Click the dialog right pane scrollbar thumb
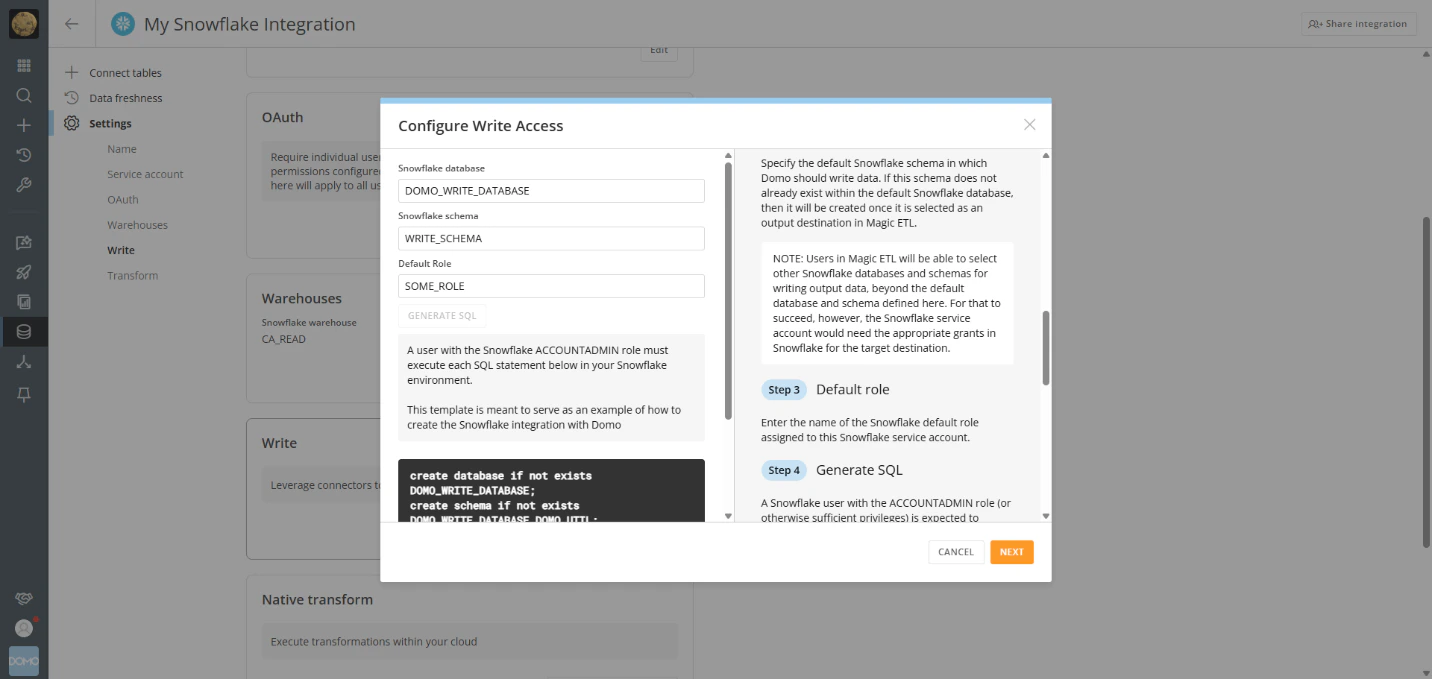 click(1046, 348)
